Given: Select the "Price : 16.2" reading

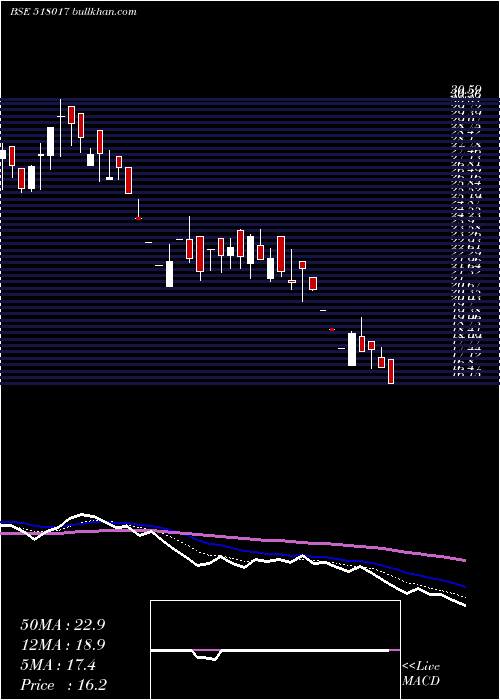Looking at the screenshot, I should [x=63, y=685].
